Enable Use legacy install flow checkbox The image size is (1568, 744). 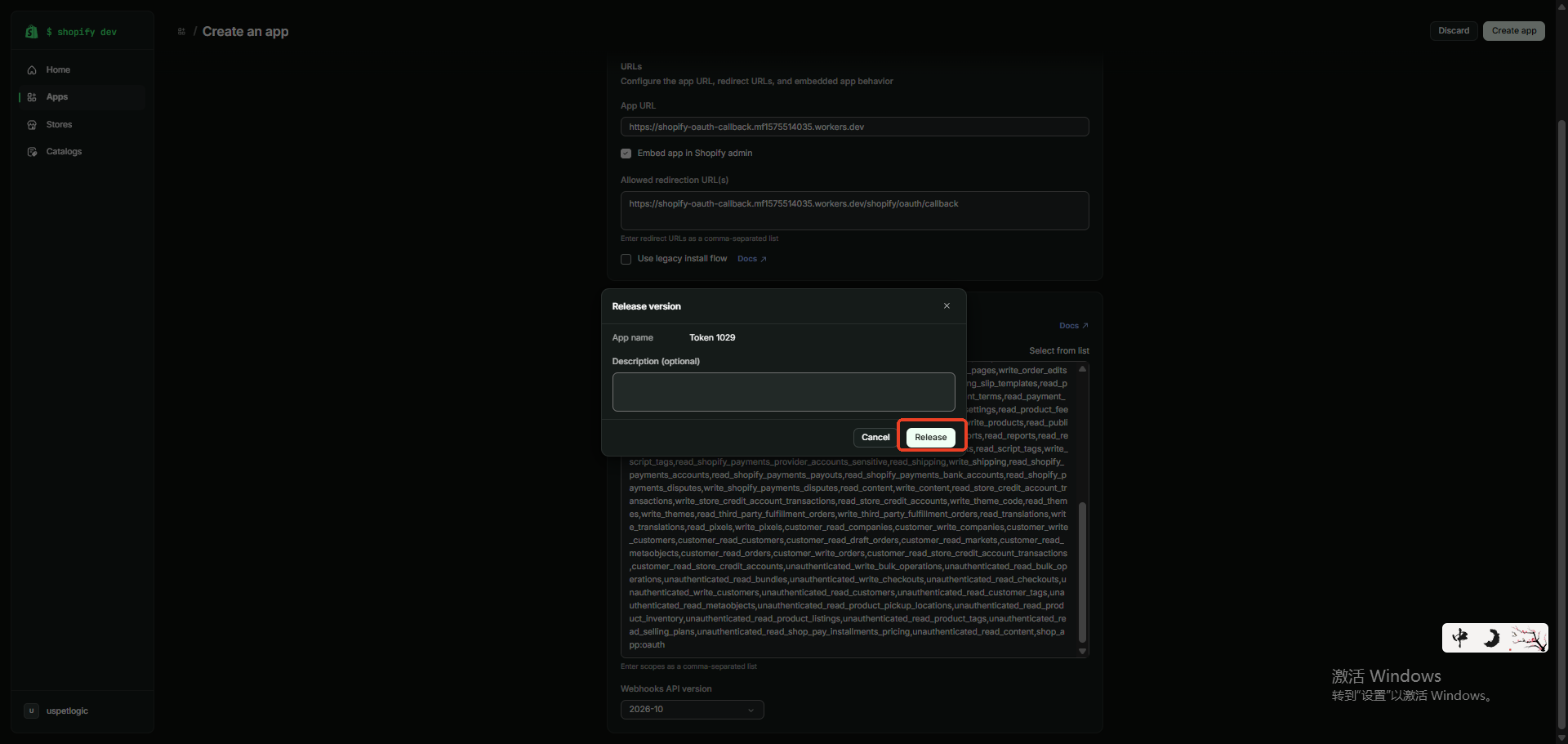(626, 260)
